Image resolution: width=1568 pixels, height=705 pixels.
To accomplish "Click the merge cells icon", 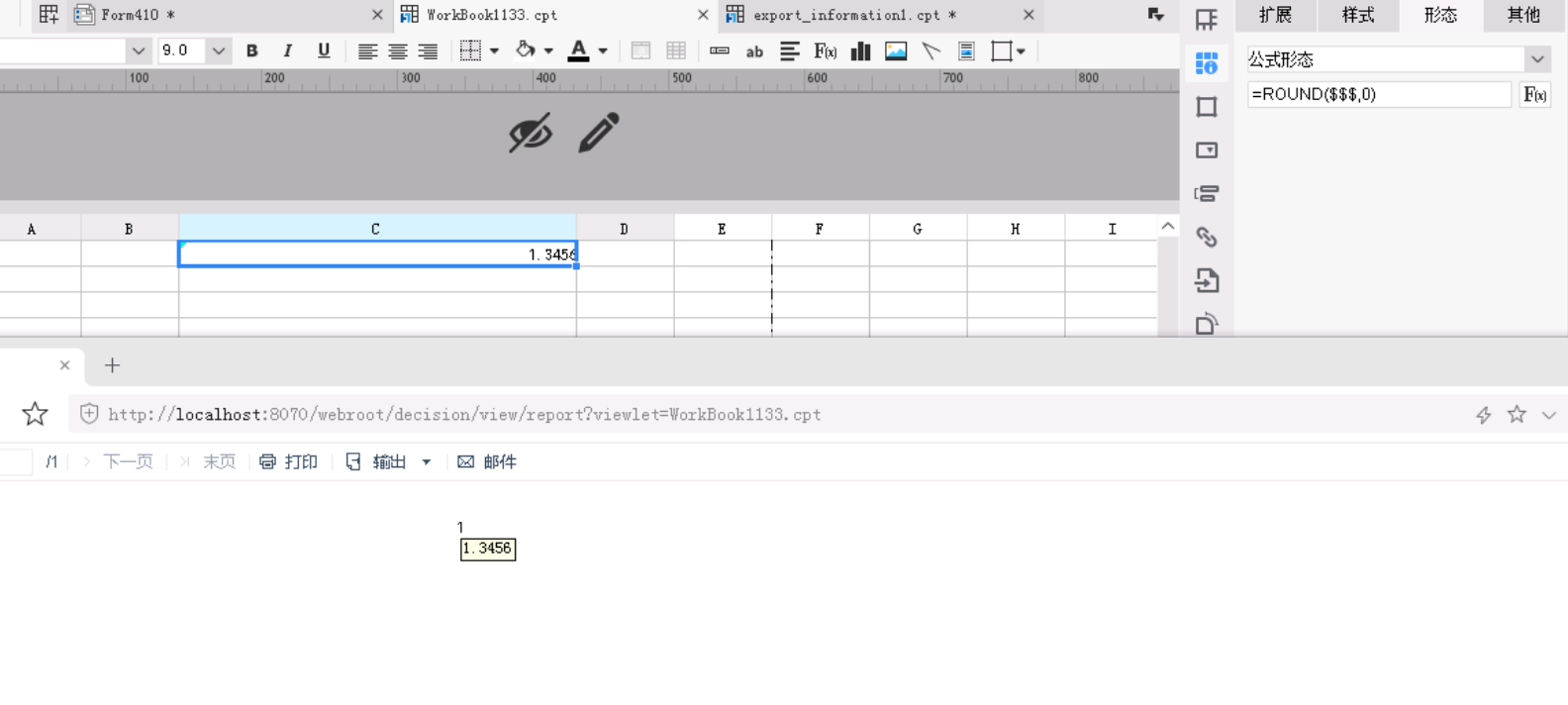I will (x=640, y=50).
